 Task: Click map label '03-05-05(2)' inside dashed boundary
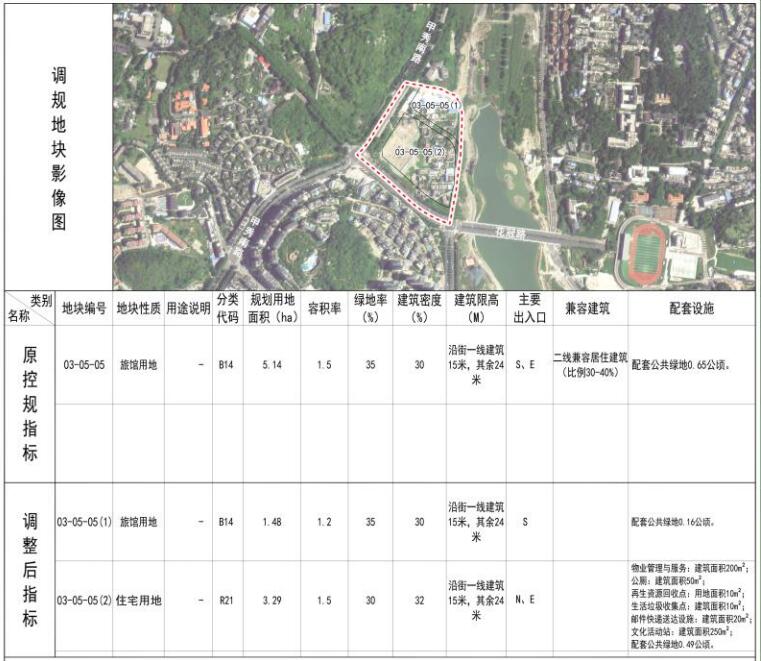pyautogui.click(x=420, y=152)
